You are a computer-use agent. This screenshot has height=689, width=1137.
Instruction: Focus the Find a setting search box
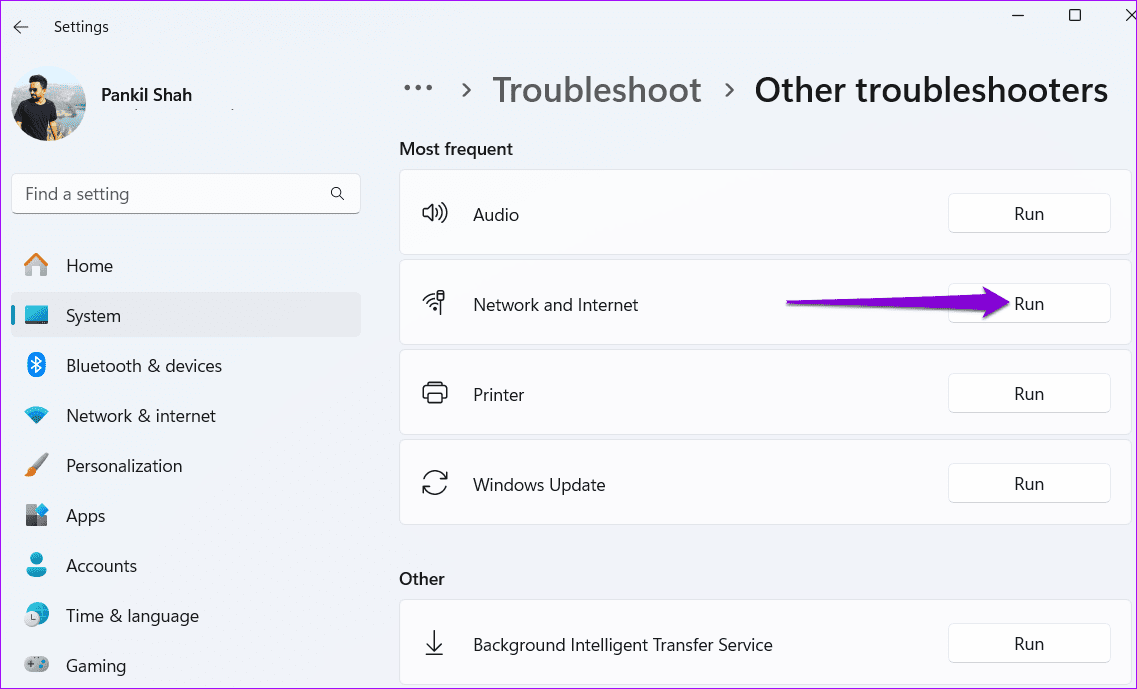[186, 194]
